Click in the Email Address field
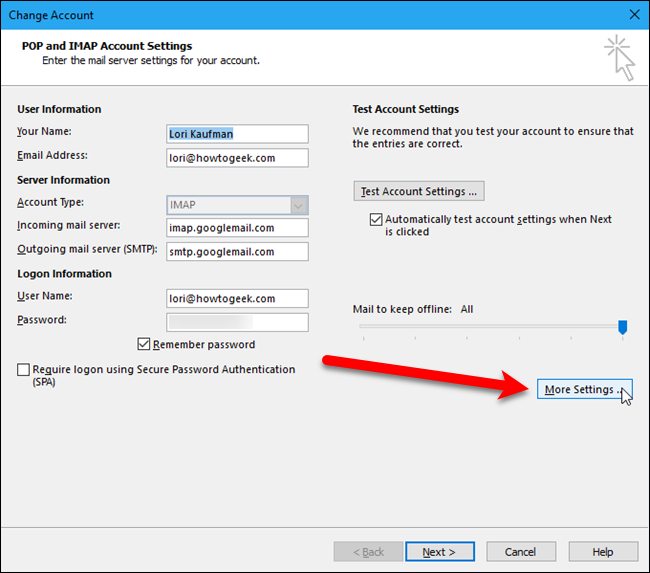Screen dimensions: 650x573 pyautogui.click(x=238, y=158)
